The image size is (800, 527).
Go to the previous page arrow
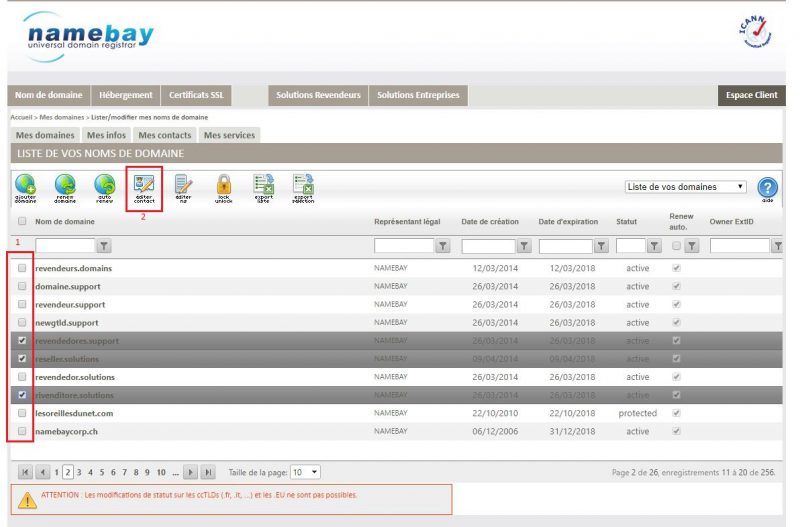[x=43, y=472]
